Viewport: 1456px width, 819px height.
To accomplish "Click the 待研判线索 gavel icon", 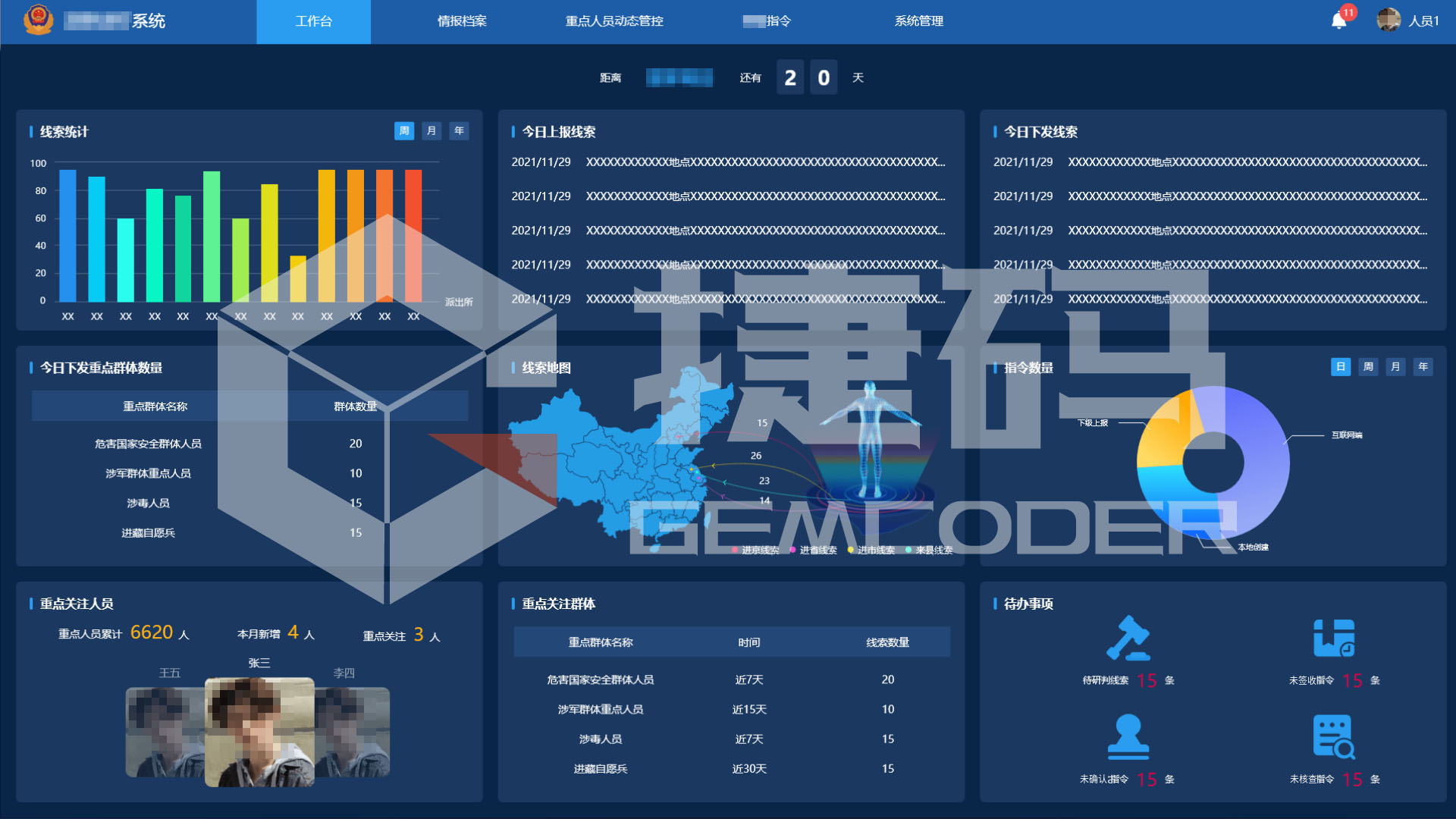I will tap(1128, 639).
